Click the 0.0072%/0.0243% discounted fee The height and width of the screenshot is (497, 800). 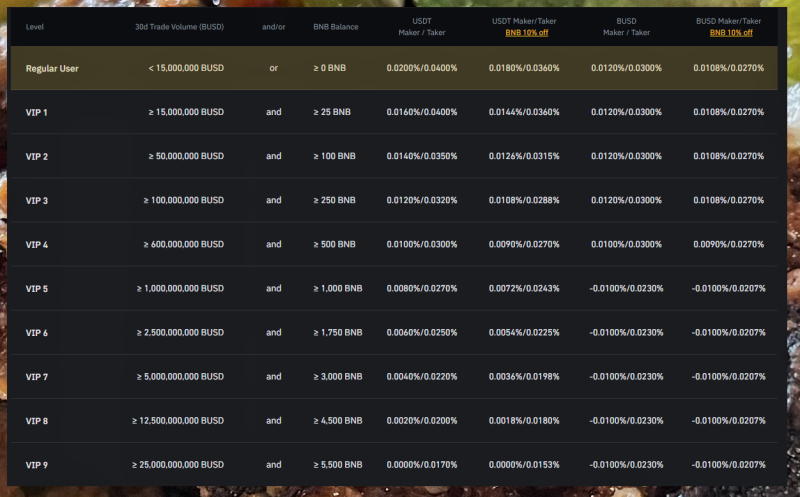[x=524, y=288]
